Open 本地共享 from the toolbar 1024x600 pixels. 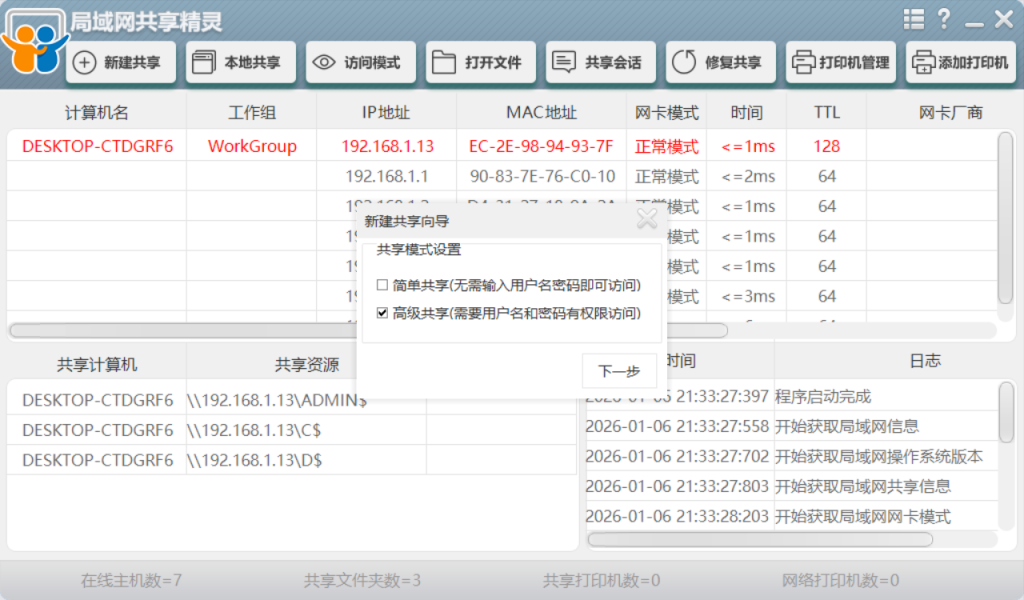(203, 63)
